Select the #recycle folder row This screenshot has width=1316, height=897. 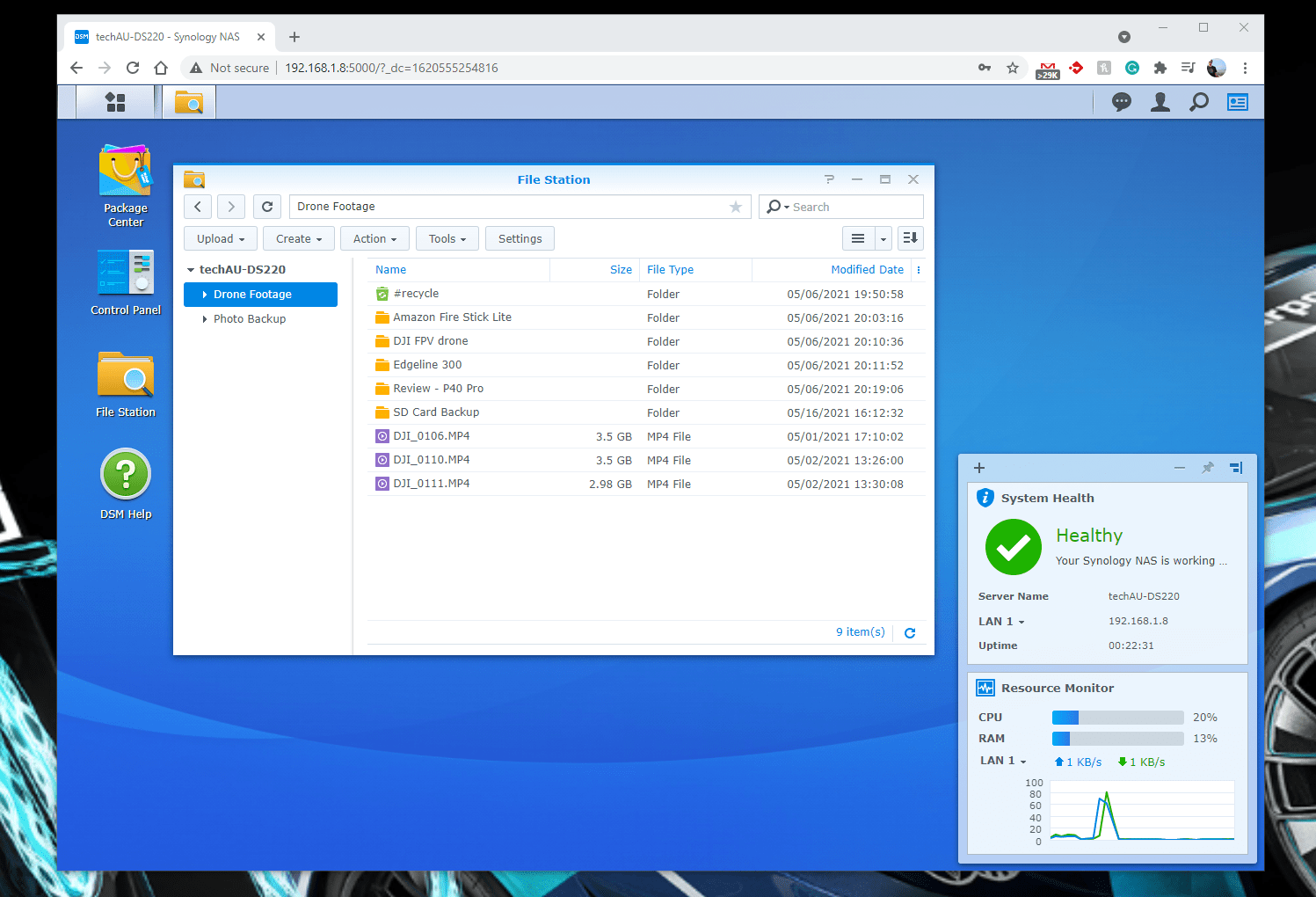646,294
